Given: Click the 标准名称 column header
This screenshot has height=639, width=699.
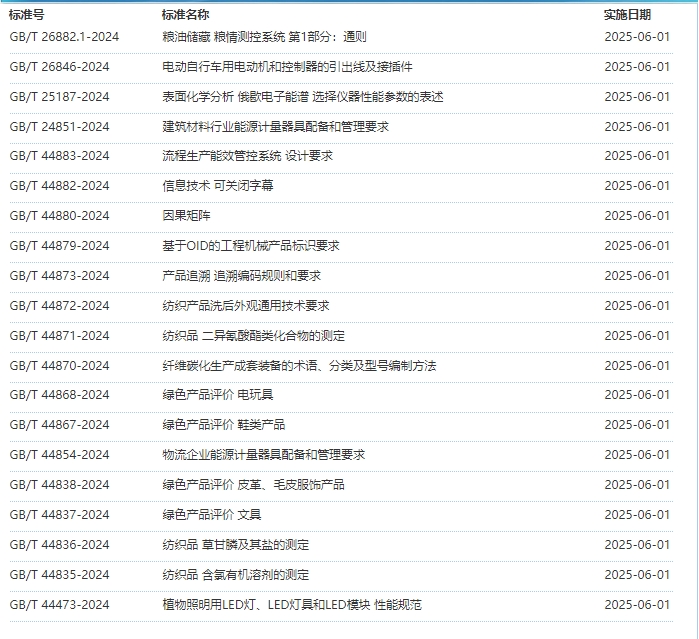Looking at the screenshot, I should 185,15.
